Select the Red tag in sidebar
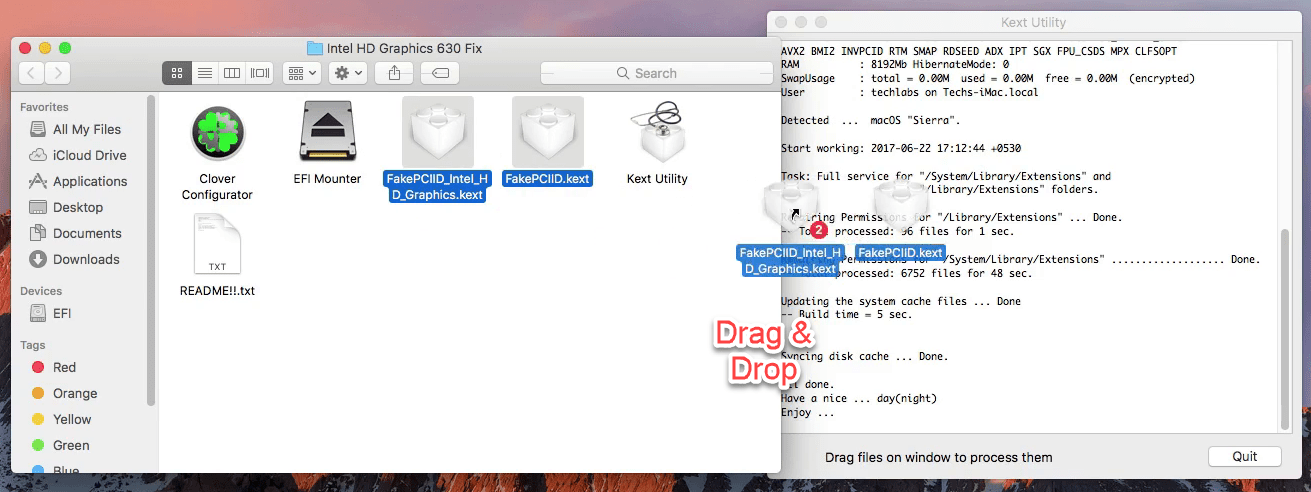1311x492 pixels. pyautogui.click(x=53, y=367)
